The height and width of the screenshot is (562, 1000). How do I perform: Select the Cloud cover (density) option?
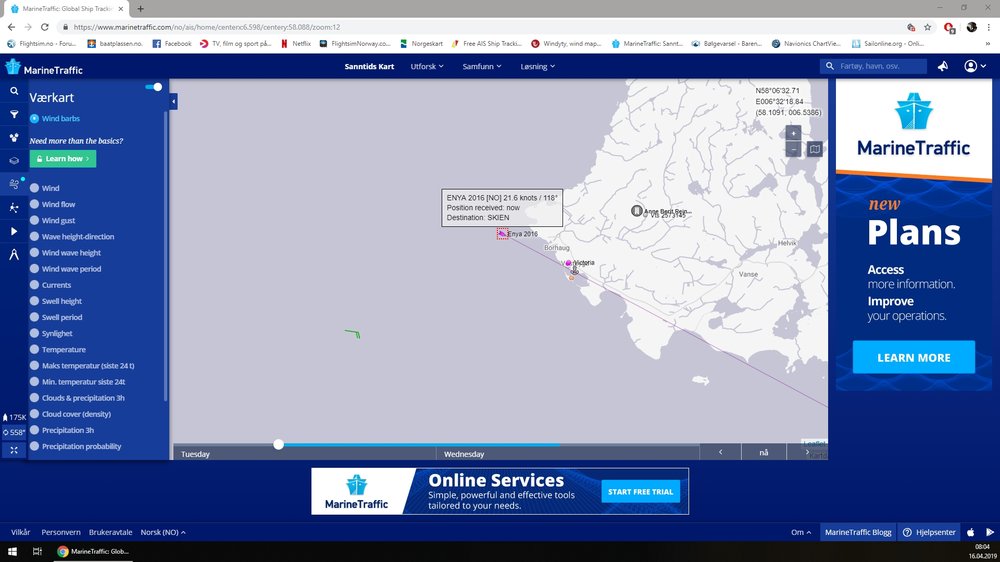pyautogui.click(x=34, y=414)
